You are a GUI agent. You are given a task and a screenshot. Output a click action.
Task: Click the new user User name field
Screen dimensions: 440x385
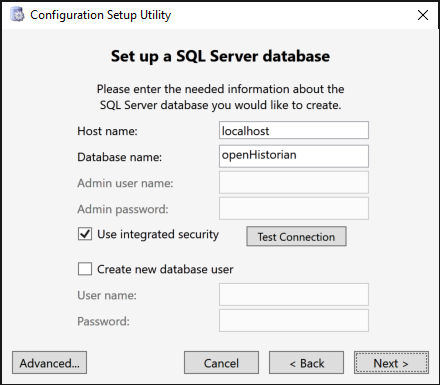point(294,294)
